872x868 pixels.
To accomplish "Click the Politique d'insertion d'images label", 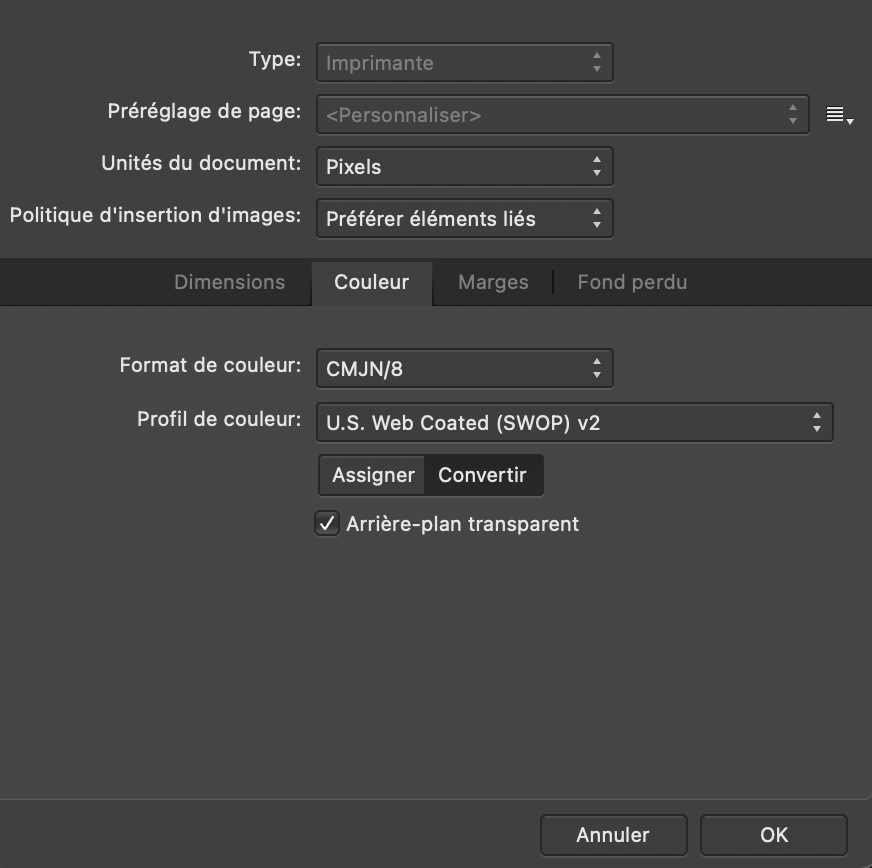I will point(155,215).
